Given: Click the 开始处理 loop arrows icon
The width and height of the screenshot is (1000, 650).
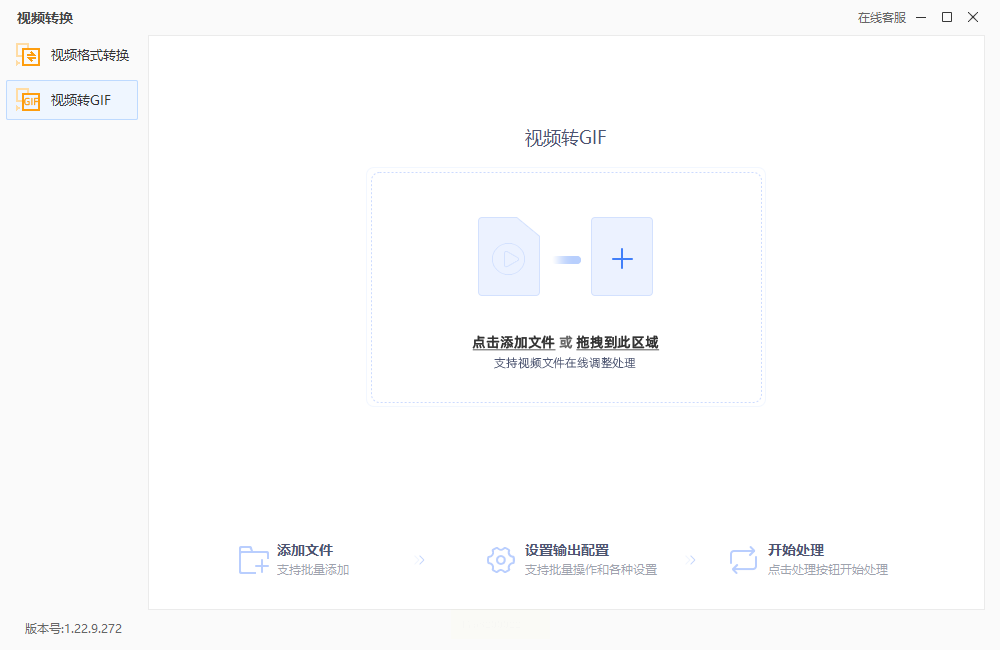Looking at the screenshot, I should 743,560.
